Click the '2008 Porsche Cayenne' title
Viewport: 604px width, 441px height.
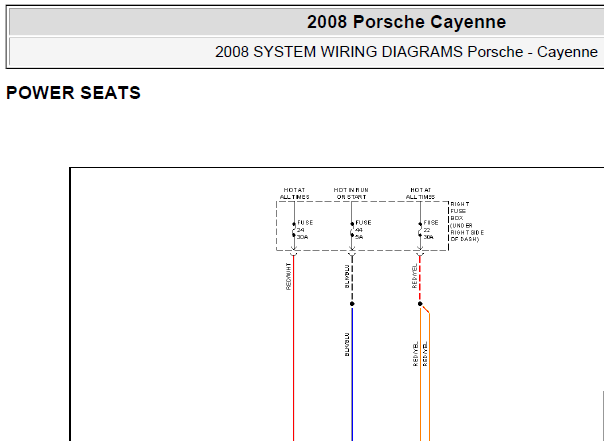point(406,22)
